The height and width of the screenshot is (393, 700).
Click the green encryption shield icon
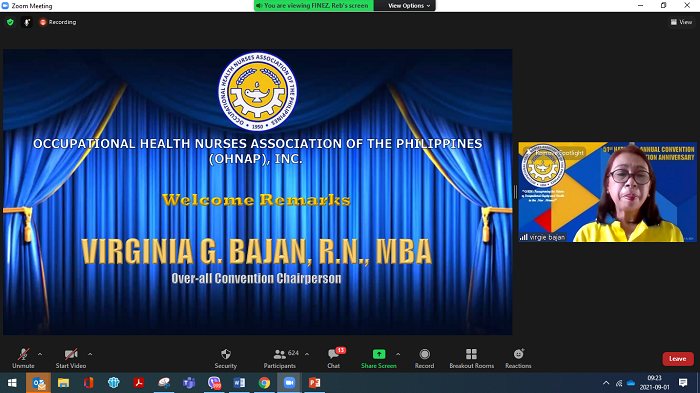[10, 22]
